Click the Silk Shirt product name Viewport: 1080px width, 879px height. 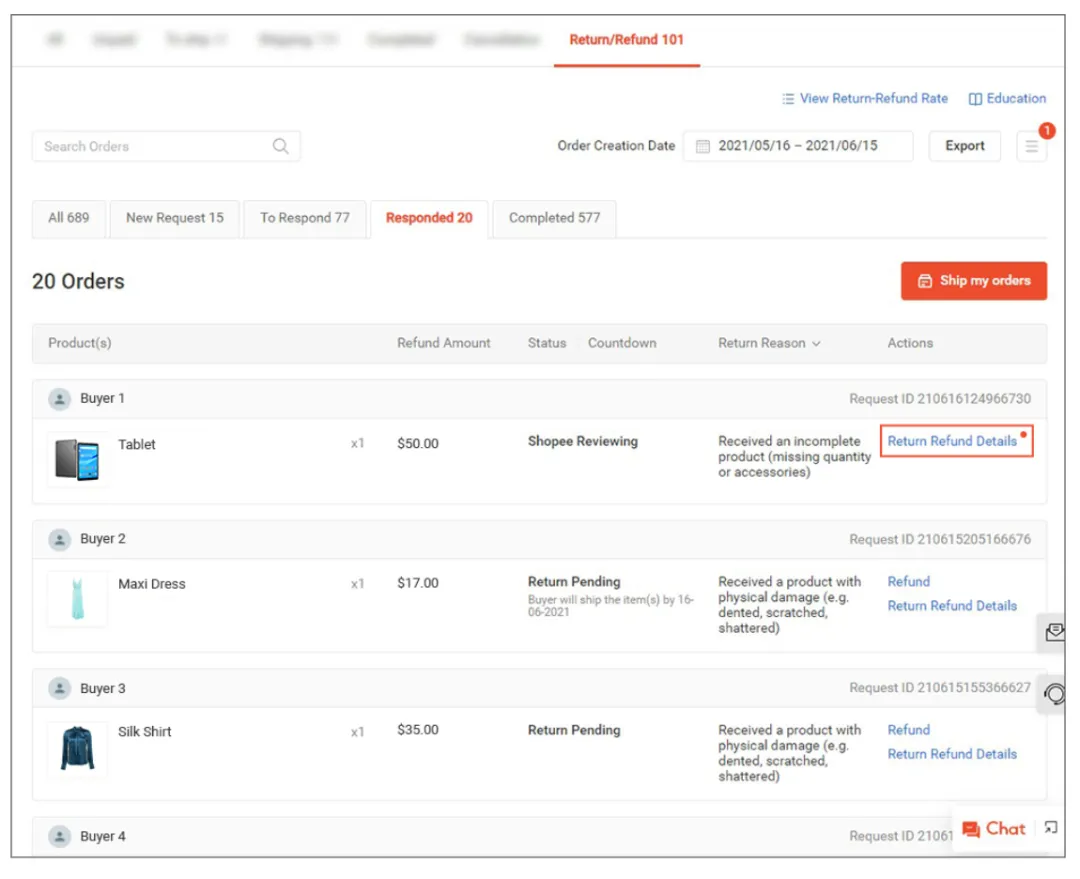(x=145, y=732)
